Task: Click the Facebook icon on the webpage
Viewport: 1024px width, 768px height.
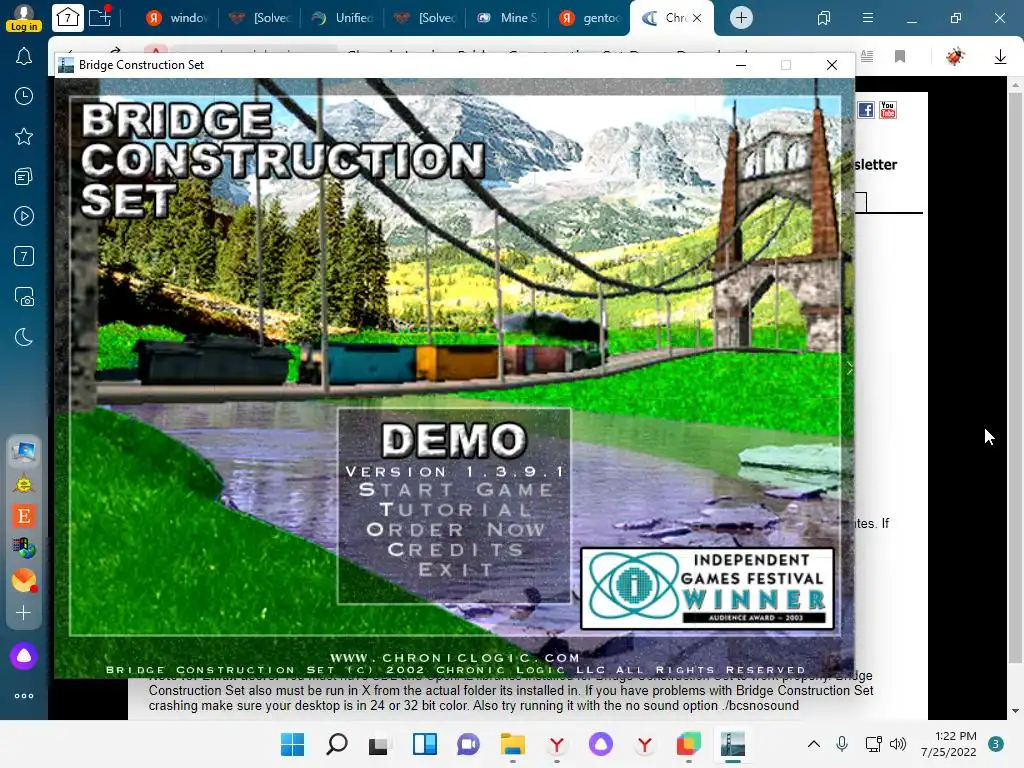Action: (866, 110)
